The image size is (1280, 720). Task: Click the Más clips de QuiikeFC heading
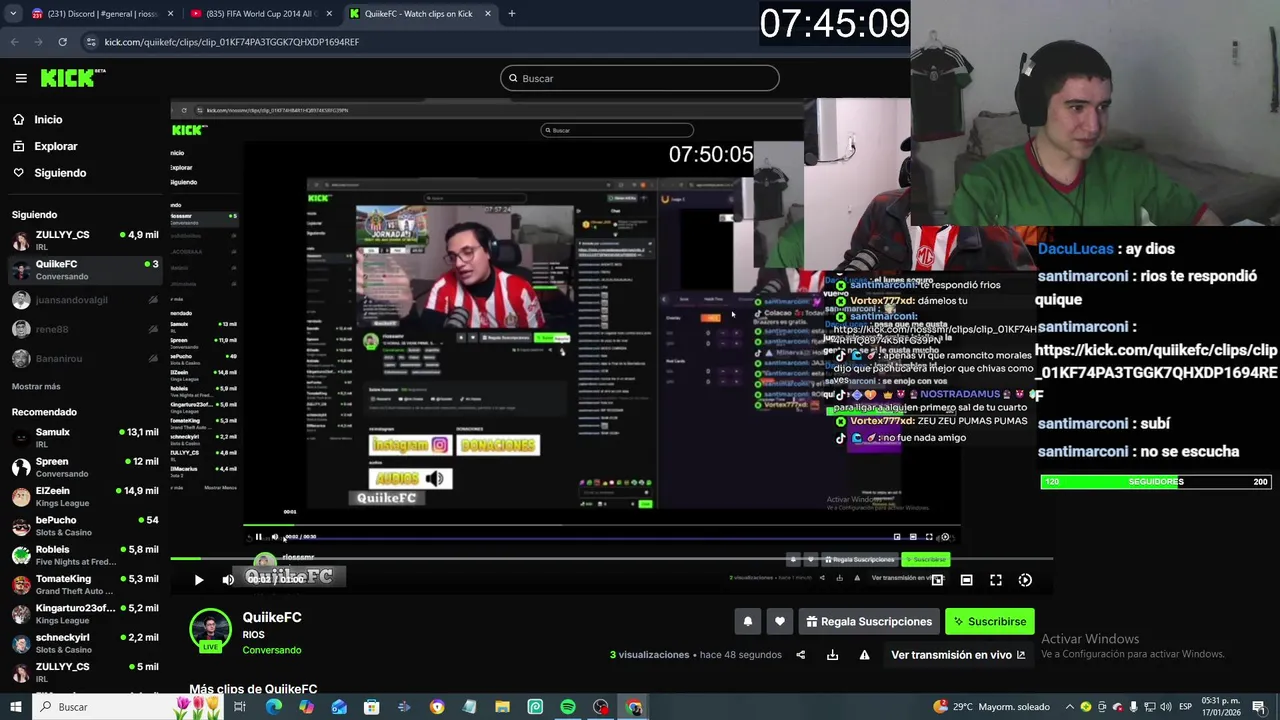pos(253,689)
